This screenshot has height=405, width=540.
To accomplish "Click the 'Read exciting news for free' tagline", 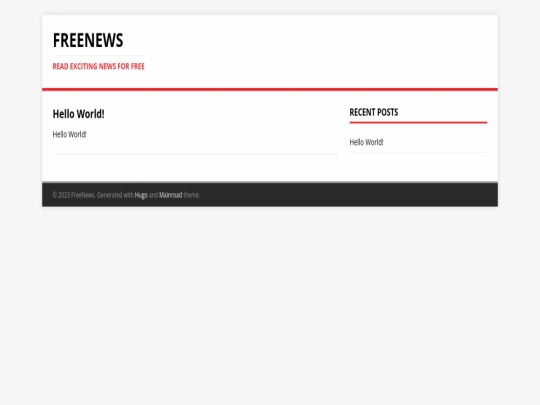I will coord(98,66).
